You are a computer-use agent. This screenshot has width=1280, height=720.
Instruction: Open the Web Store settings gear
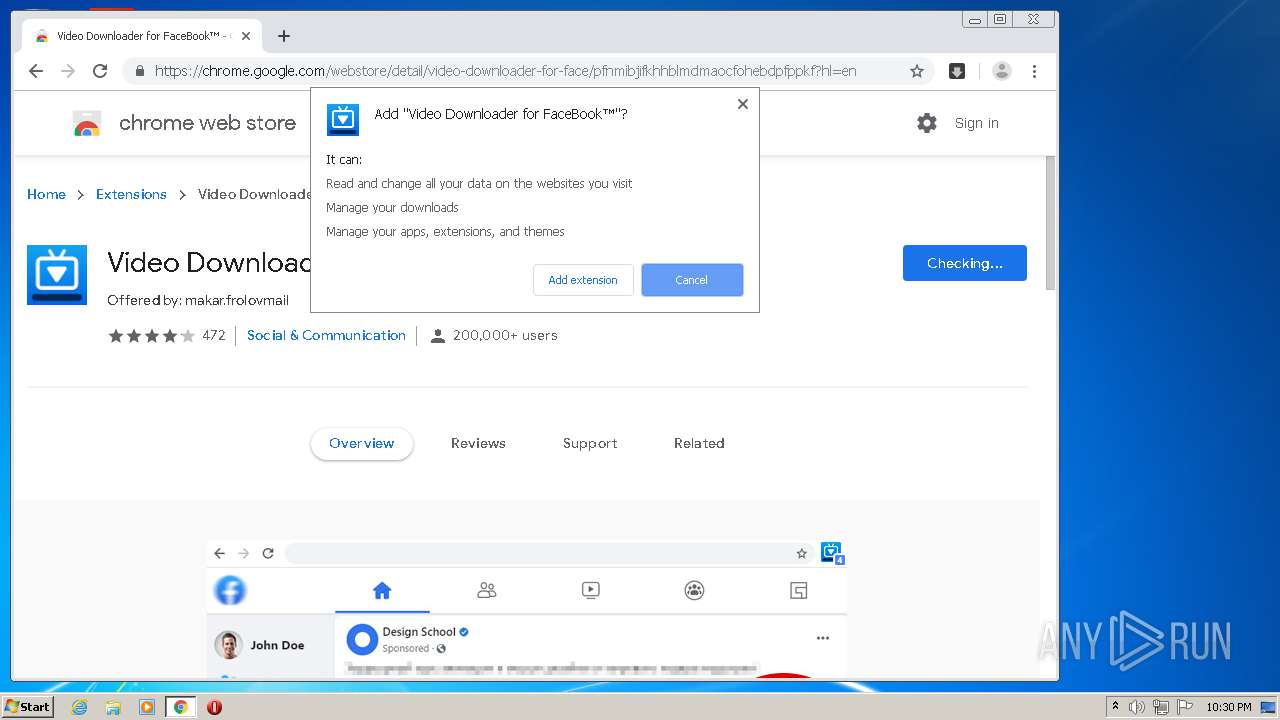927,123
